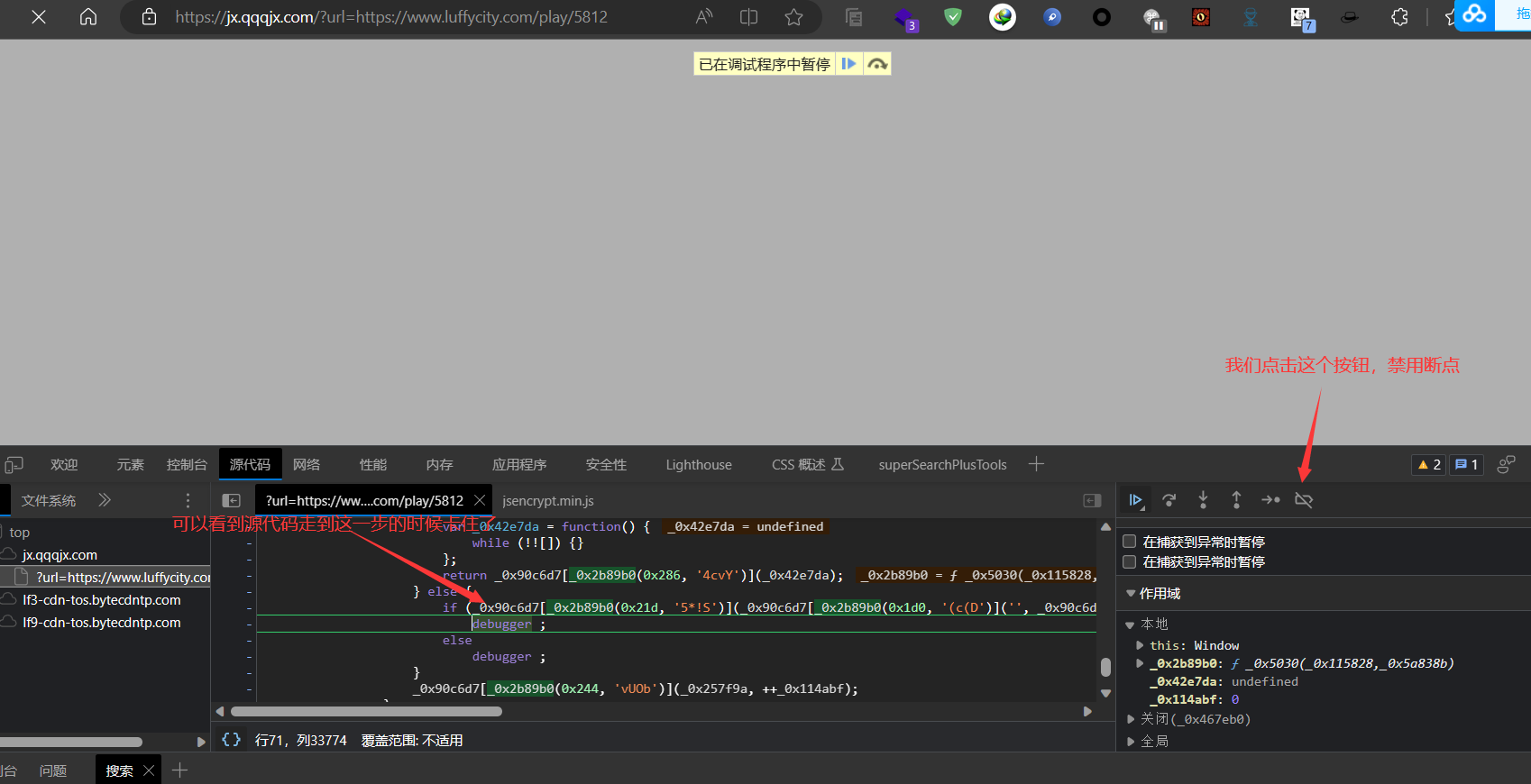Check second '在捕获到异常时暂停' checkbox
The height and width of the screenshot is (784, 1531).
coord(1129,561)
